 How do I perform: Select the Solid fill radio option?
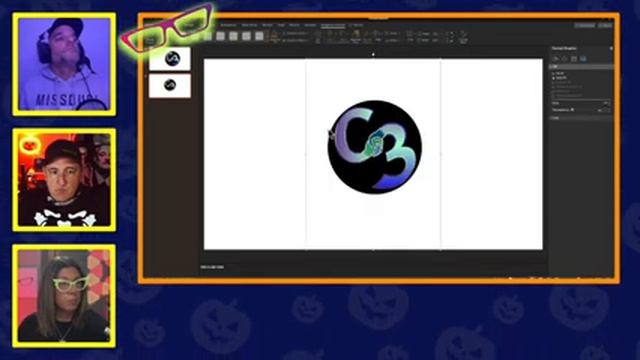point(560,78)
